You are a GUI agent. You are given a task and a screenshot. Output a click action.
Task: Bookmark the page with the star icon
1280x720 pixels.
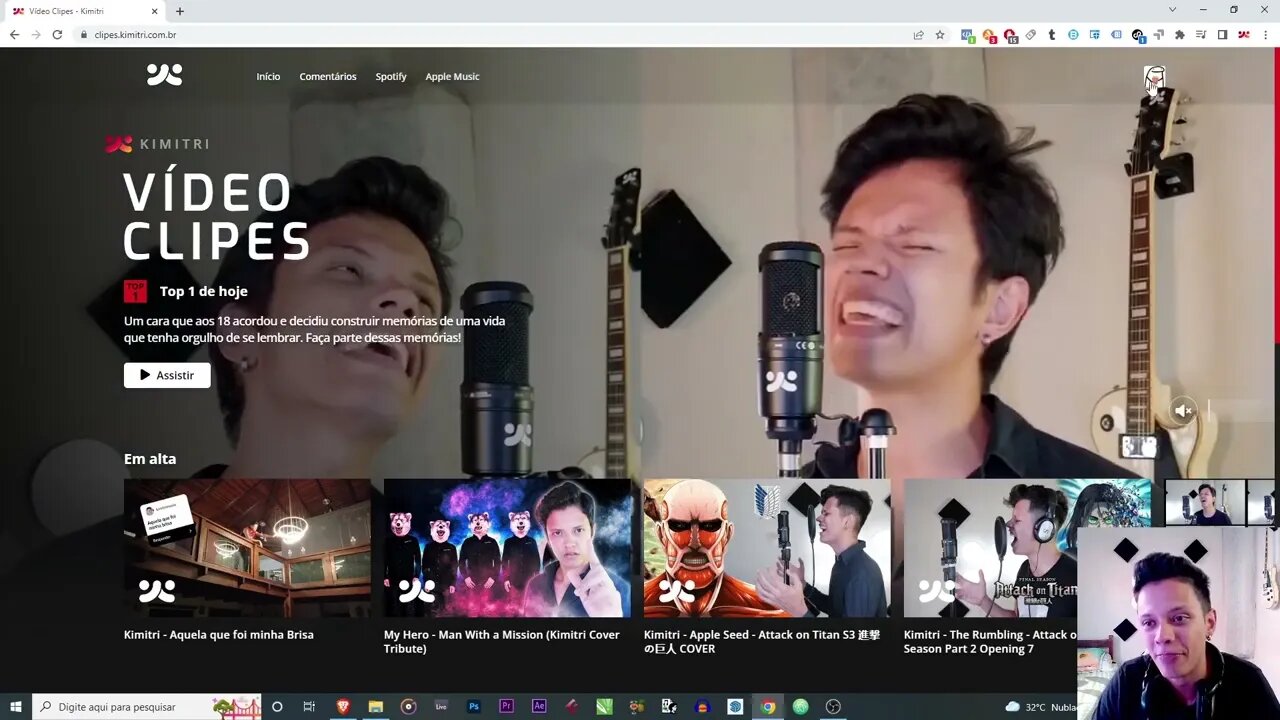tap(940, 34)
